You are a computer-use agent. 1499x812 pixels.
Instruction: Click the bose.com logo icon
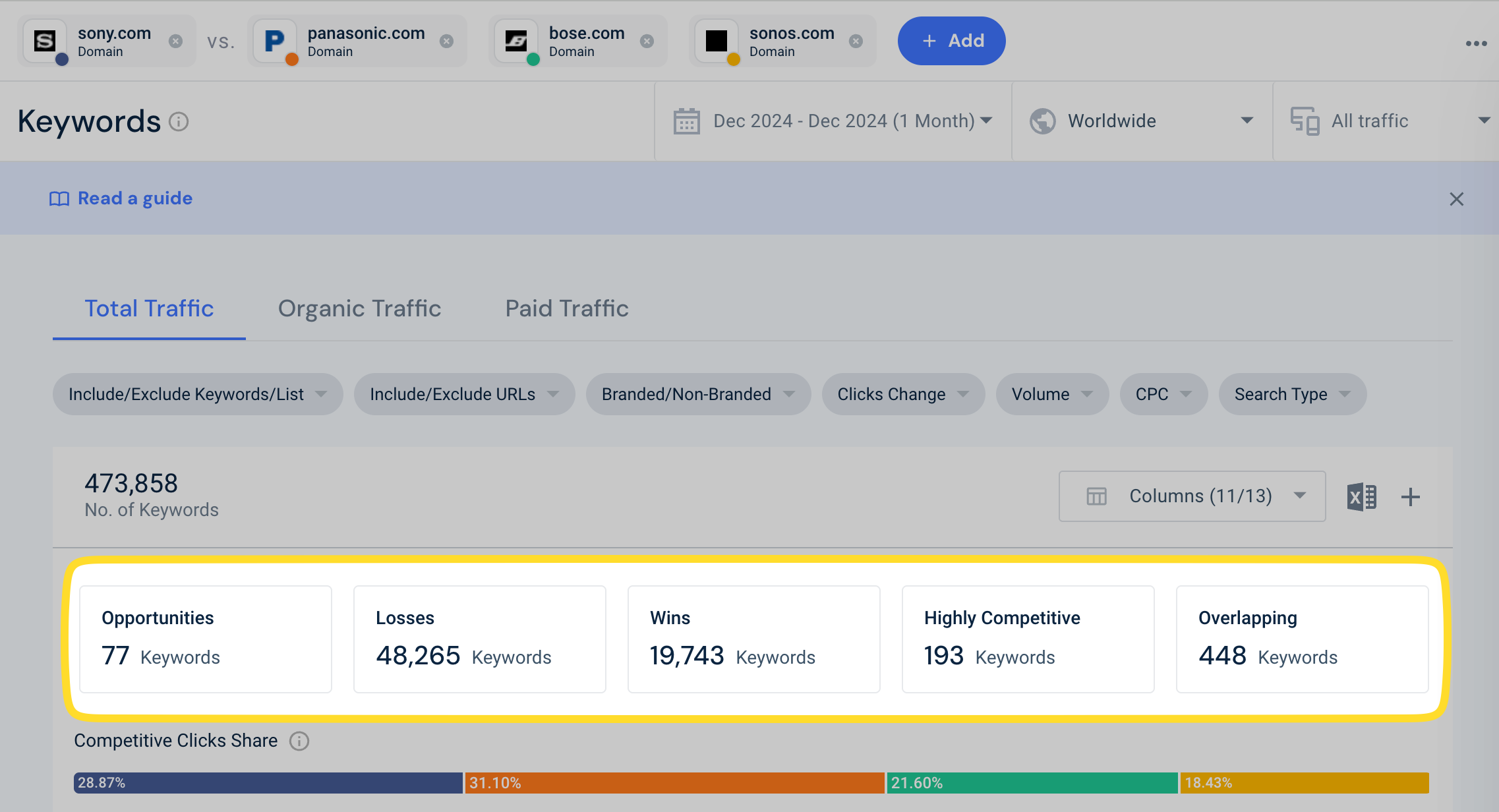516,41
